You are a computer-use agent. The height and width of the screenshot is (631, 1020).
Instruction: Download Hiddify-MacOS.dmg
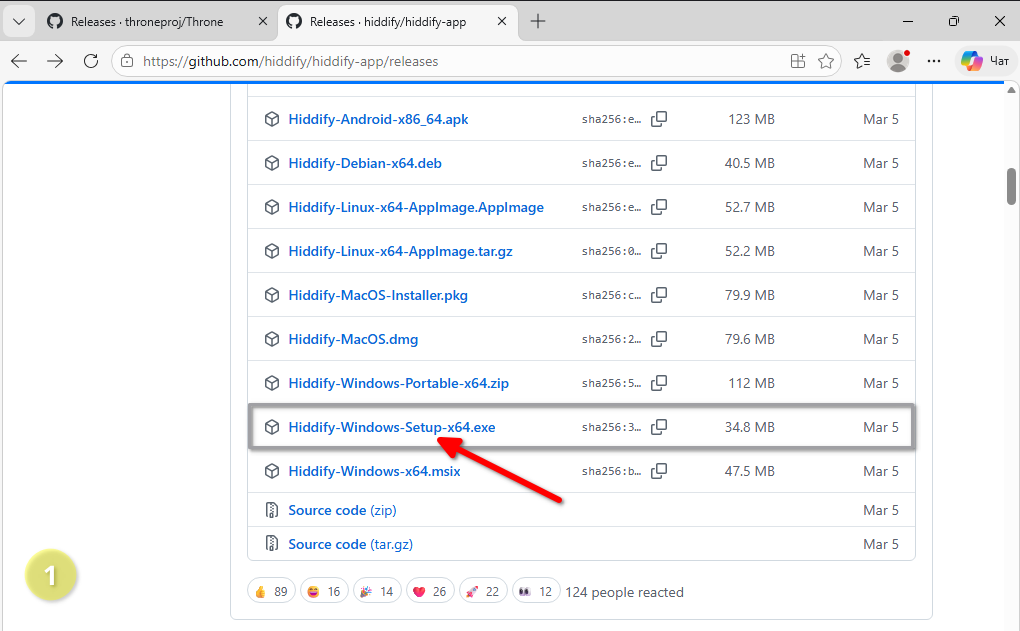(353, 339)
